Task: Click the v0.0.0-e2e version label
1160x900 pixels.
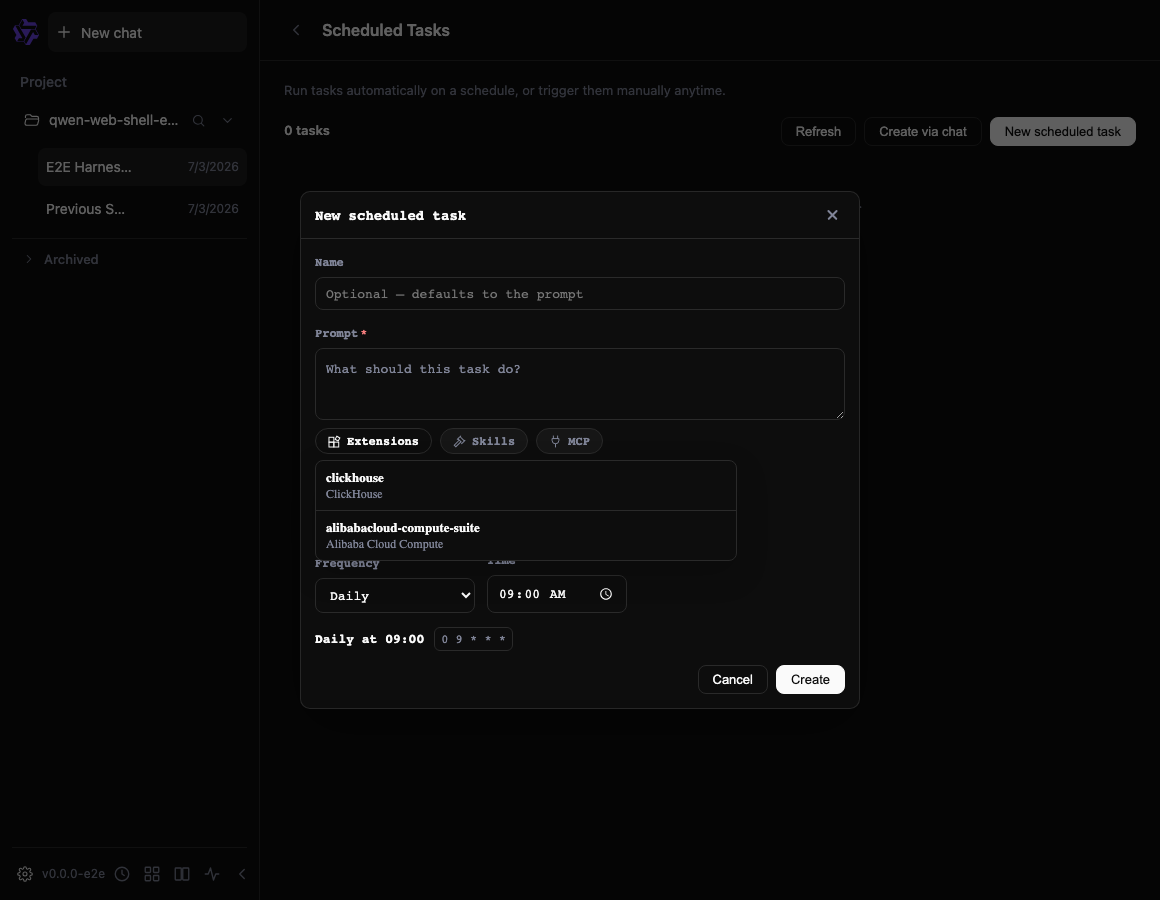Action: [73, 874]
